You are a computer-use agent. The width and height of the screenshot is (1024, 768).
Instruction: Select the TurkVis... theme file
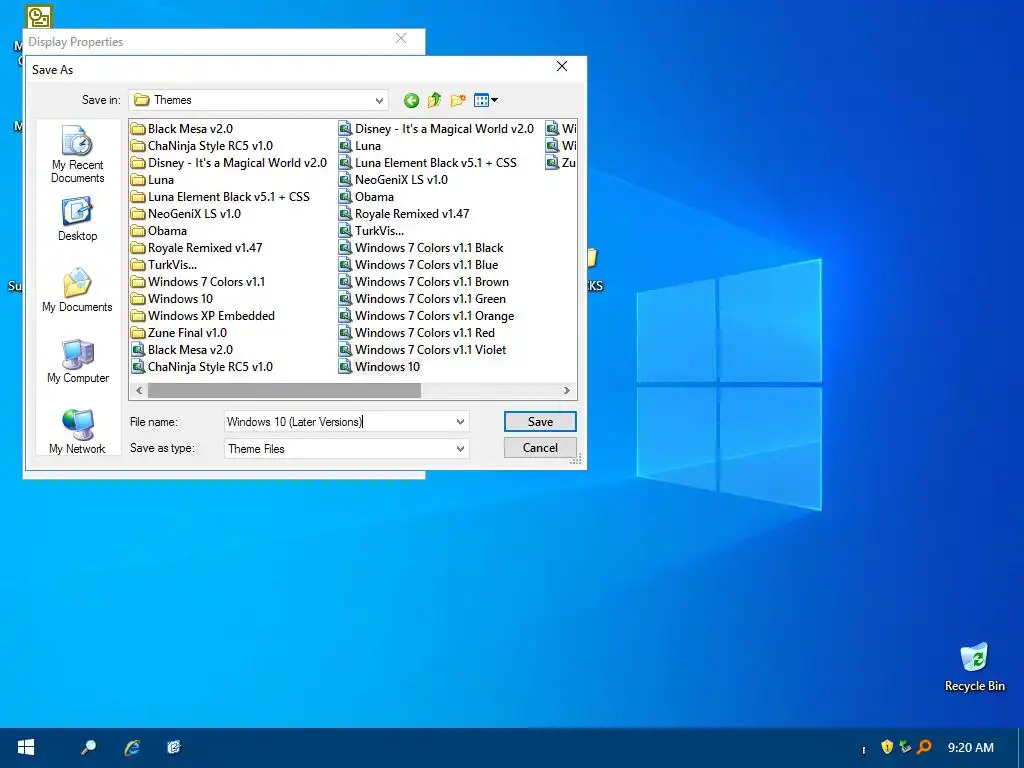click(x=372, y=231)
